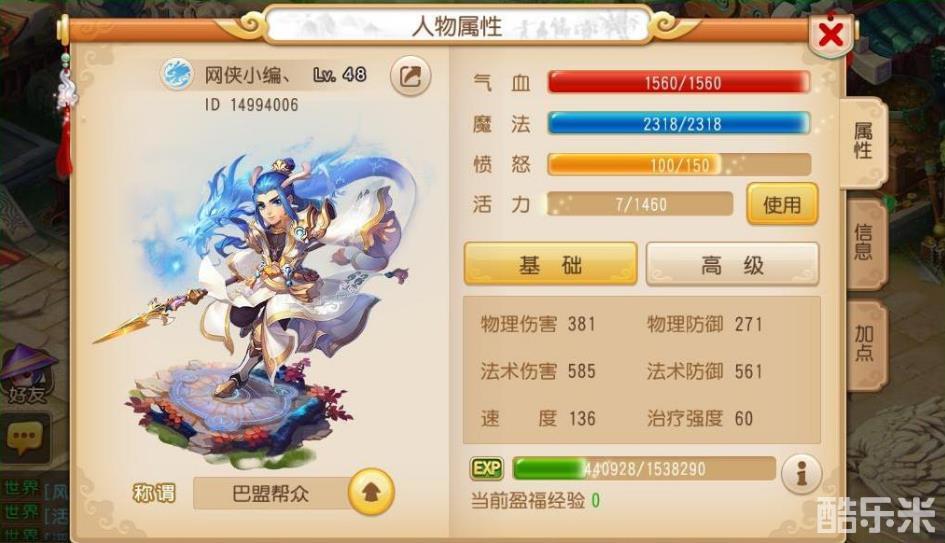Select the 巴盟帮众 title field
Image resolution: width=945 pixels, height=543 pixels.
(271, 494)
